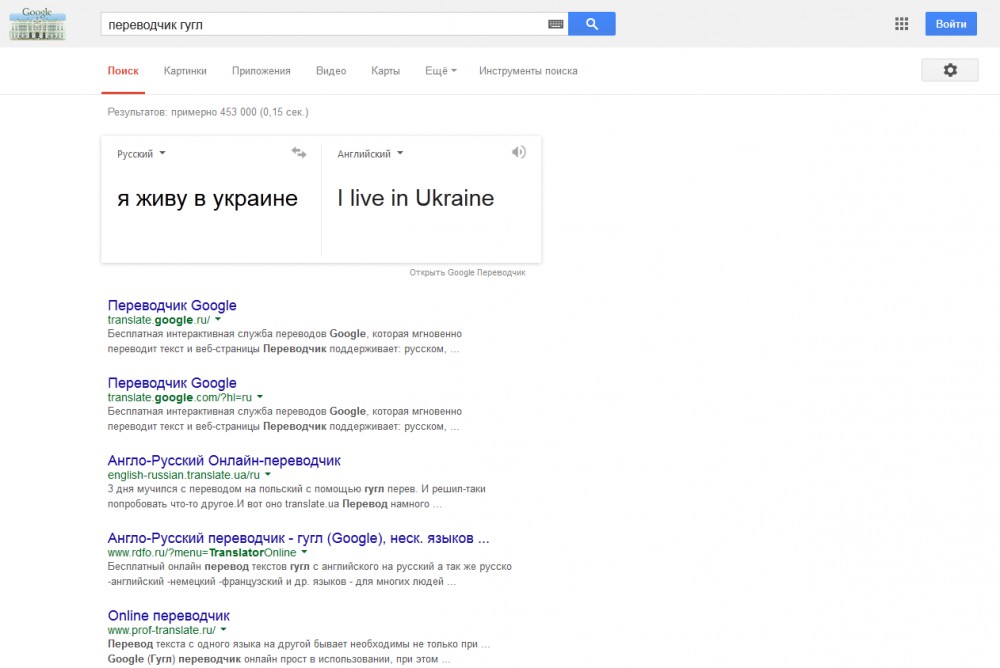Click the Google logo doodle
Image resolution: width=1000 pixels, height=668 pixels.
pyautogui.click(x=37, y=23)
